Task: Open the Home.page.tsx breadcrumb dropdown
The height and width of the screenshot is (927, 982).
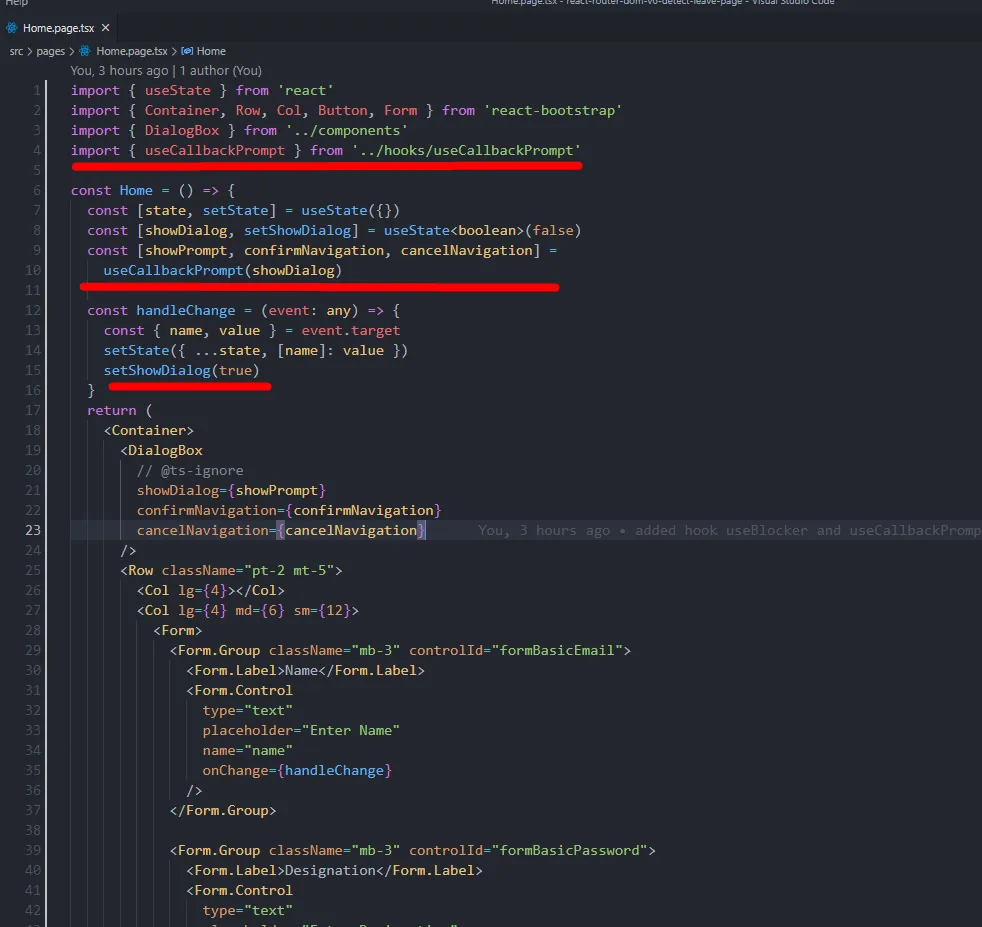Action: [x=132, y=51]
